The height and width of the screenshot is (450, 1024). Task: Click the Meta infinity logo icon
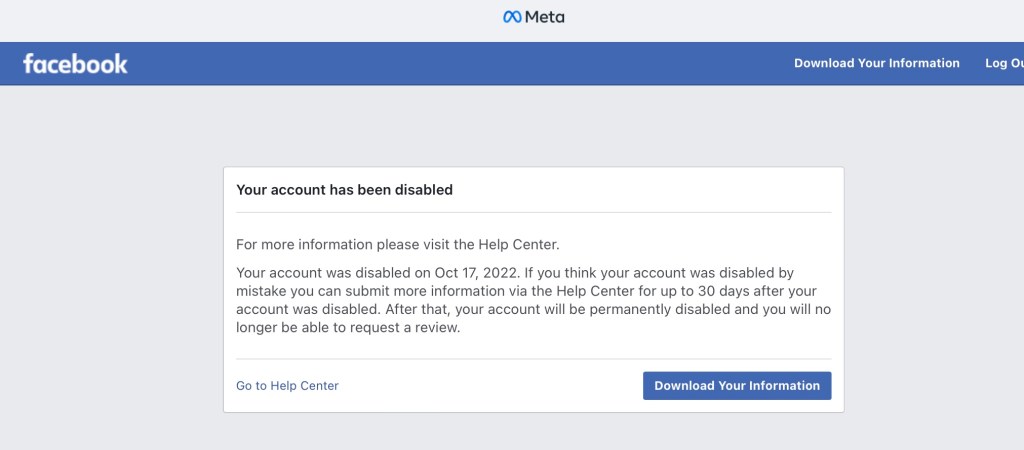pos(512,17)
